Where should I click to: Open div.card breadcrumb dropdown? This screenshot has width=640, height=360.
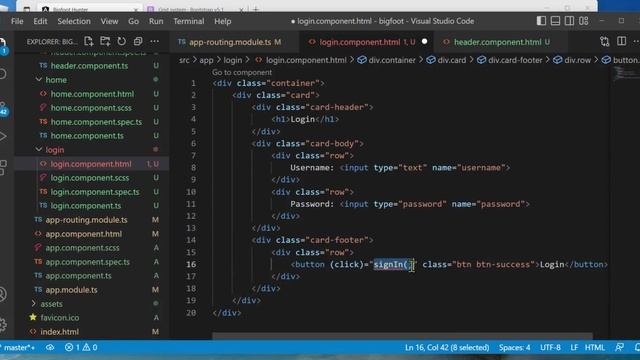[446, 60]
